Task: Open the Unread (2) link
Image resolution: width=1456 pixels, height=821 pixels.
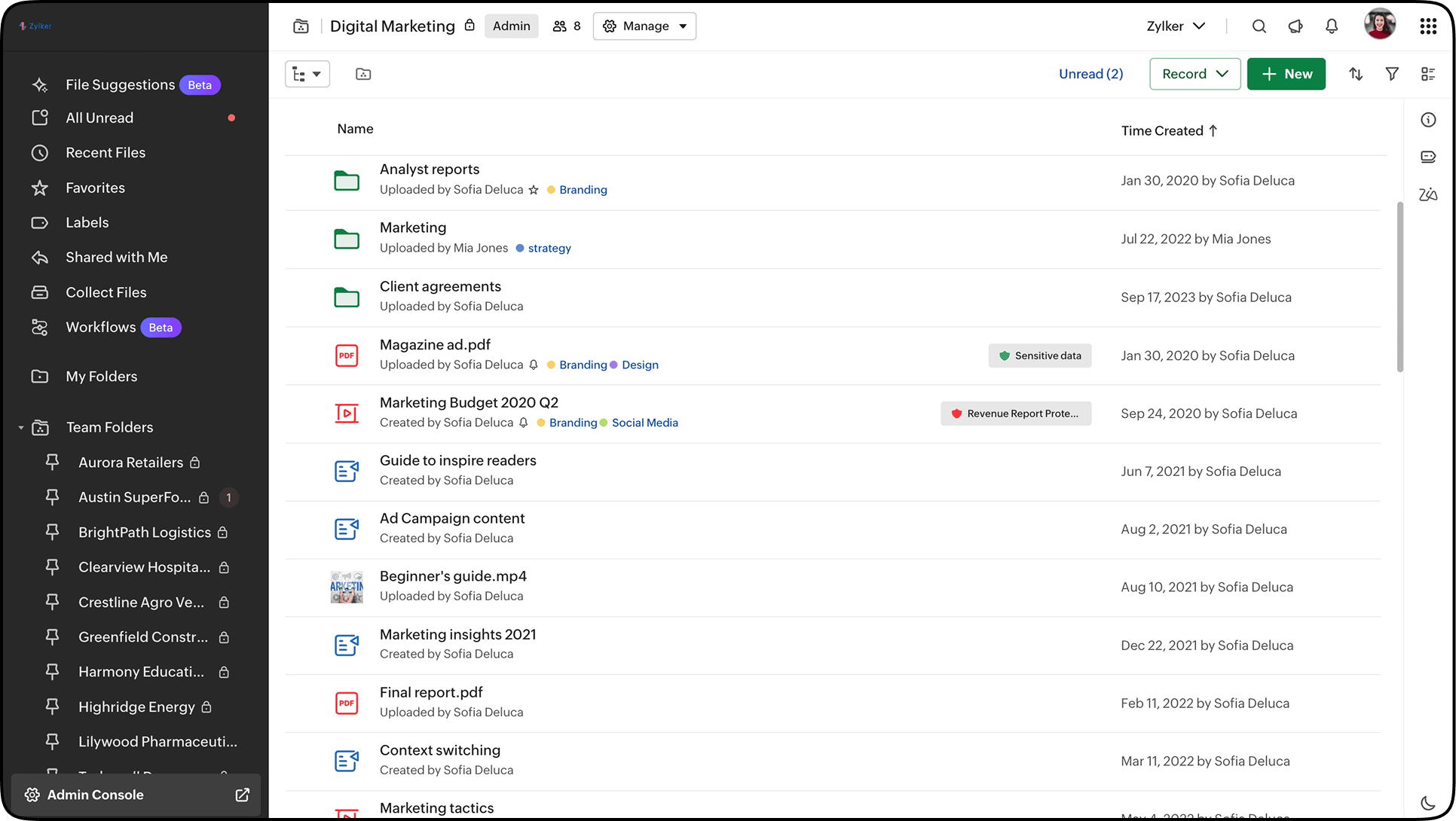Action: (x=1090, y=74)
